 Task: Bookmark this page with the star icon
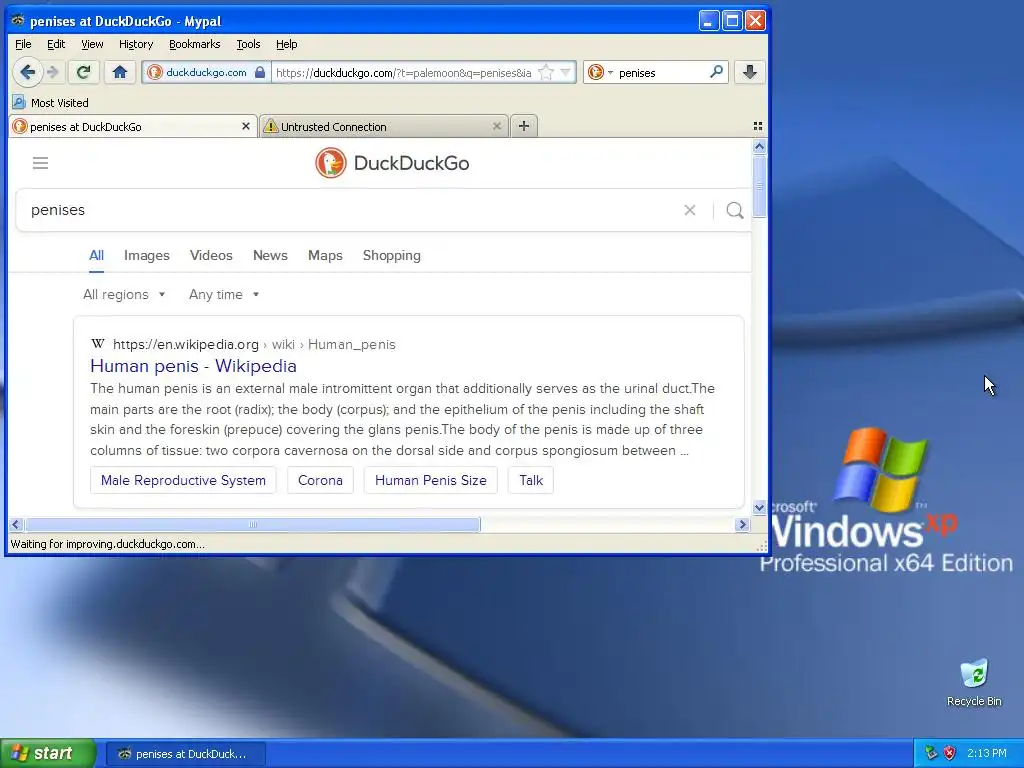[546, 72]
